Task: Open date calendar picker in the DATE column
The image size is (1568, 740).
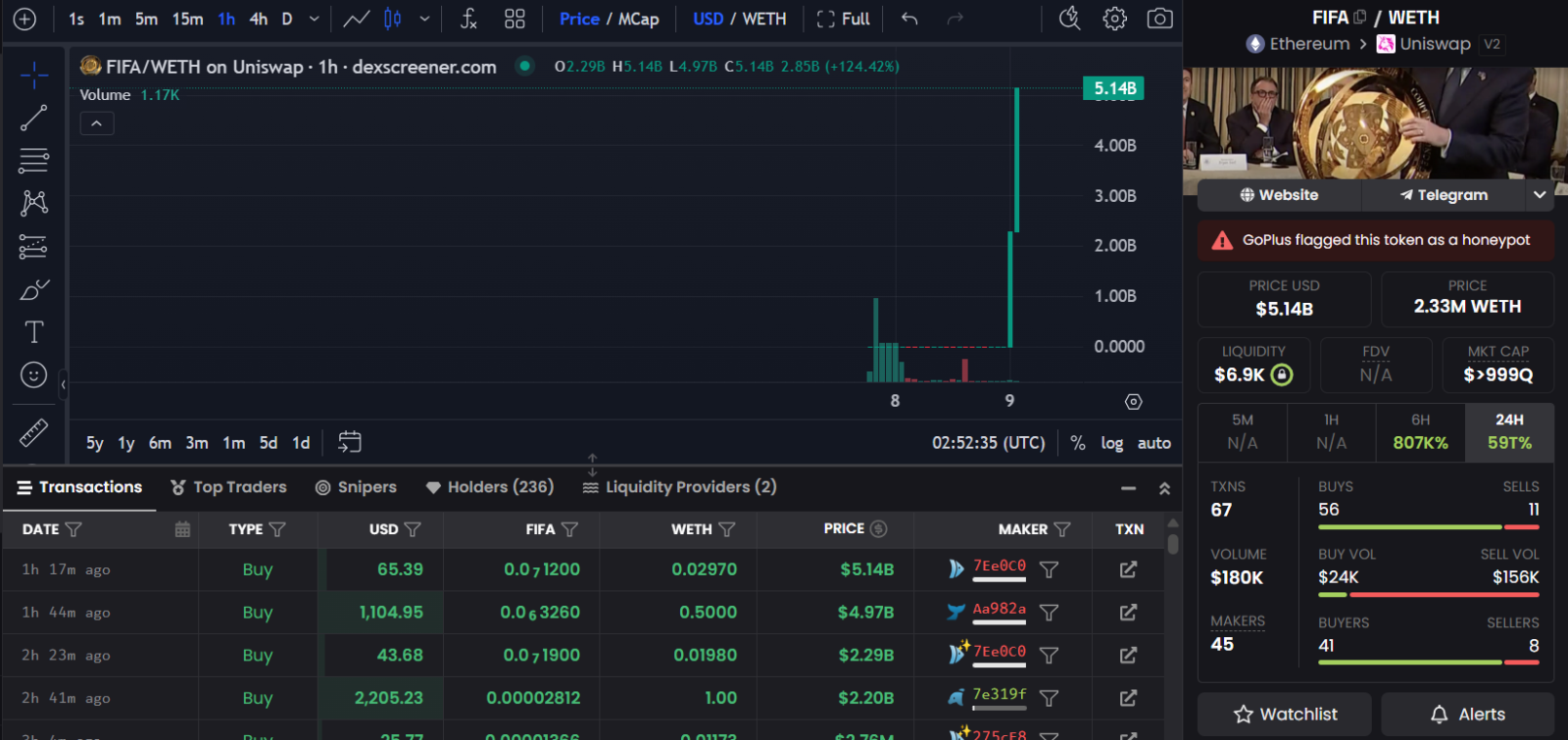Action: pos(182,529)
